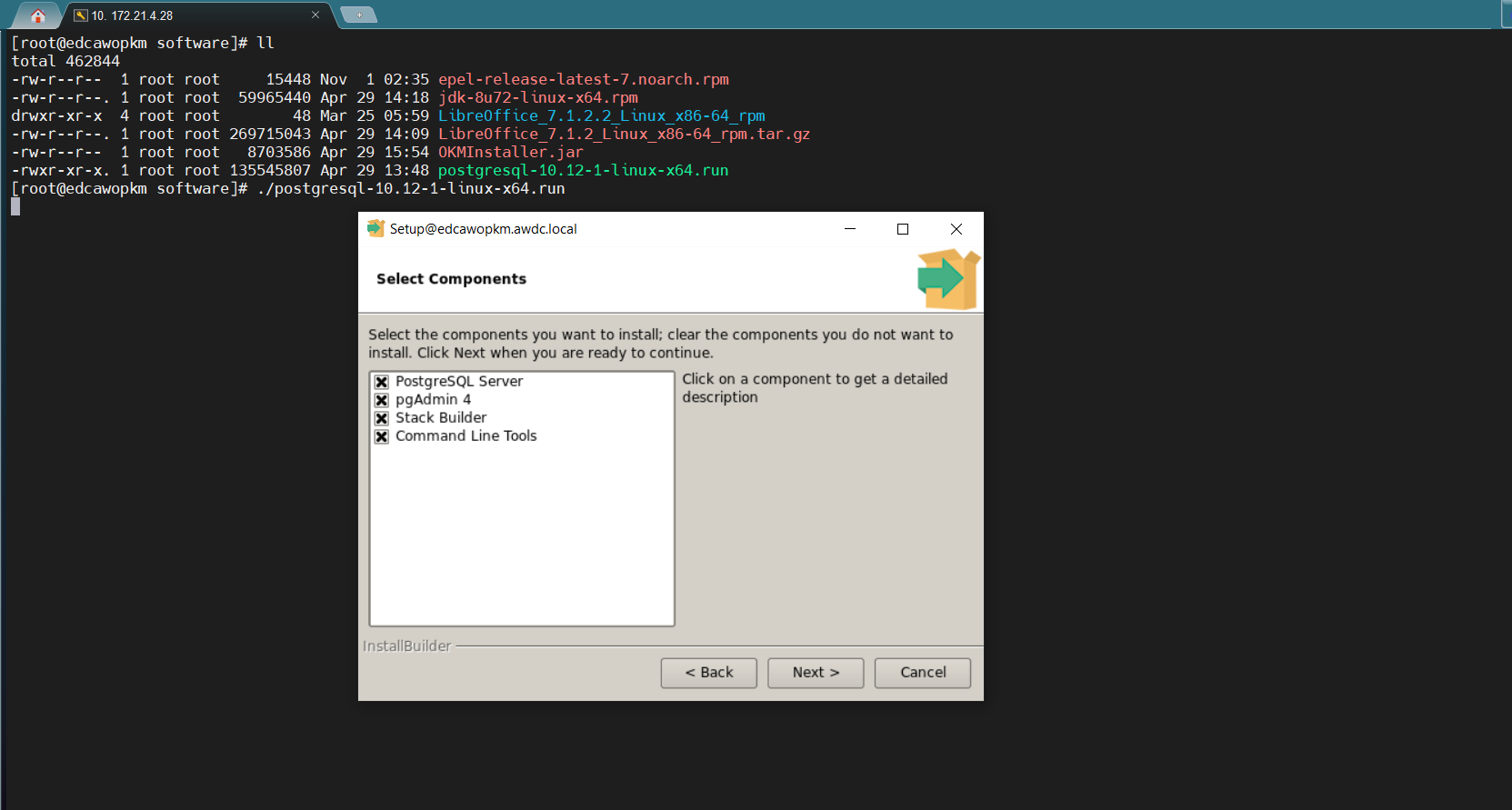The height and width of the screenshot is (810, 1512).
Task: Click the orange box arrow installer logo
Action: coord(948,279)
